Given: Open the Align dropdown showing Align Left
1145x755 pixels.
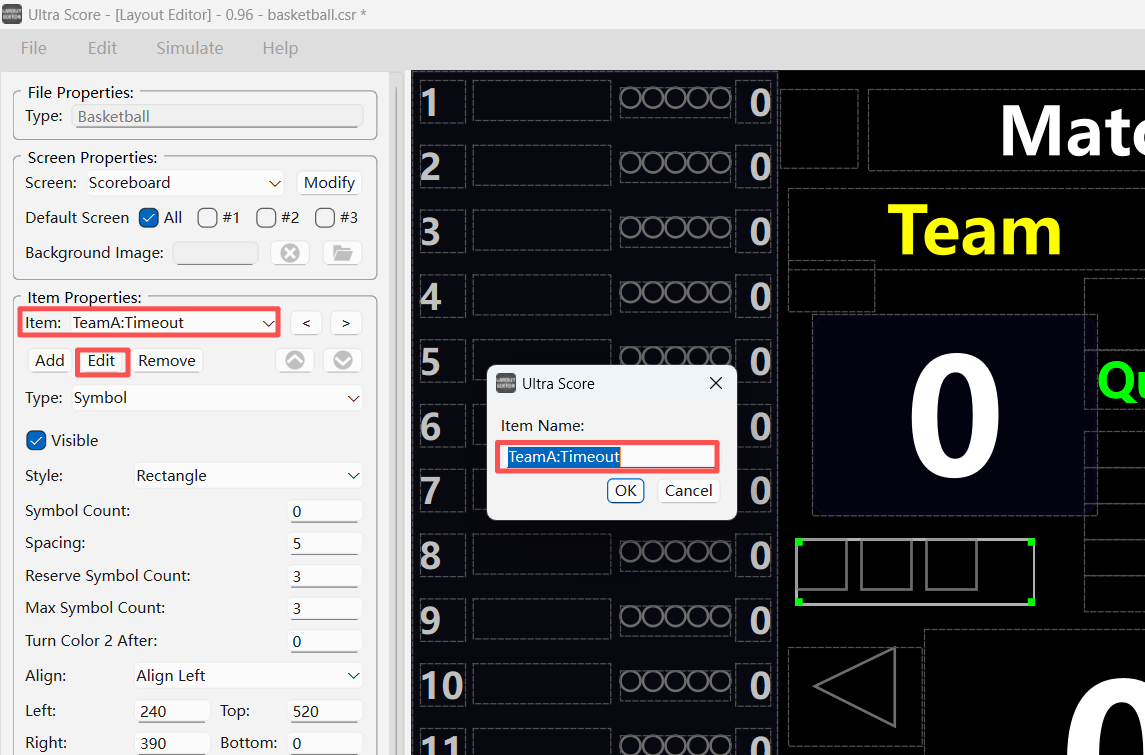Looking at the screenshot, I should pyautogui.click(x=248, y=675).
